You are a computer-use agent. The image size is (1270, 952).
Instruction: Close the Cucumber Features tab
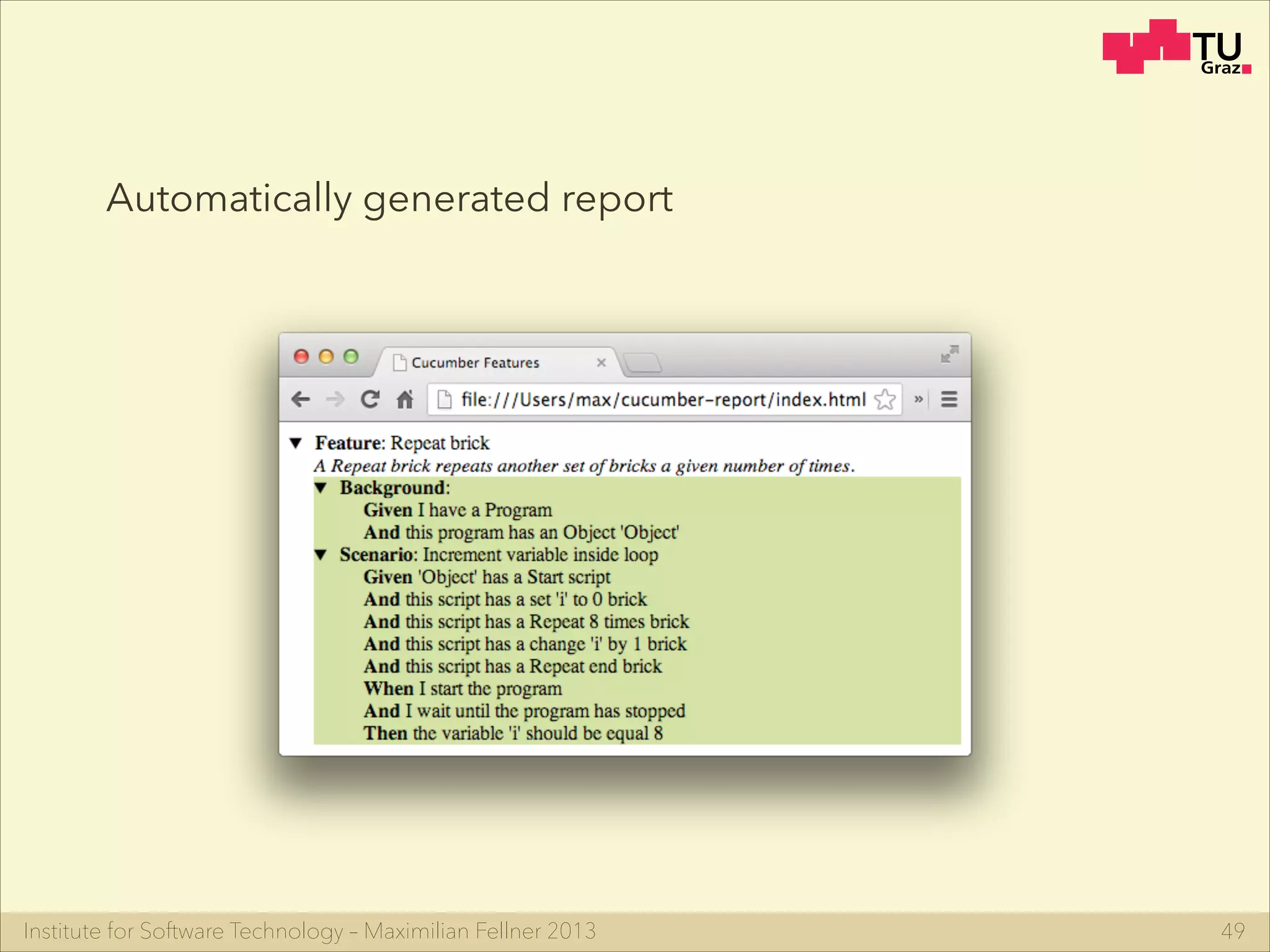601,363
